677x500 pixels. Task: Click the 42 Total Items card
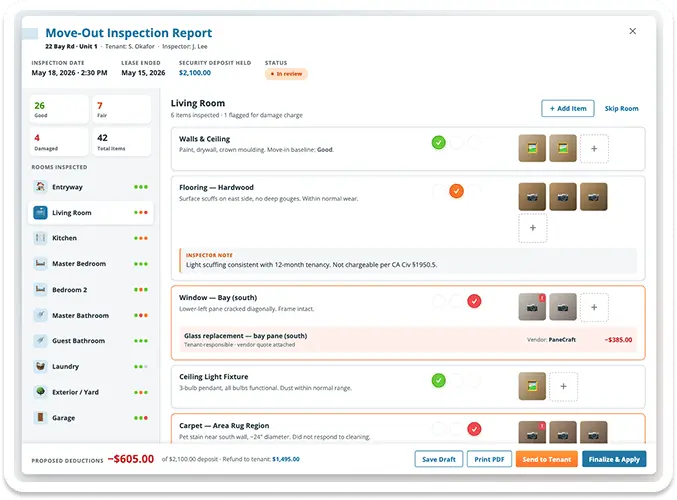coord(122,142)
